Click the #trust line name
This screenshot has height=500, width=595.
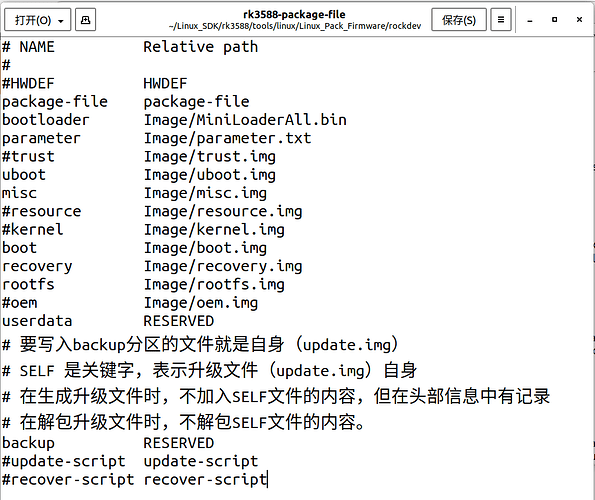(x=28, y=157)
